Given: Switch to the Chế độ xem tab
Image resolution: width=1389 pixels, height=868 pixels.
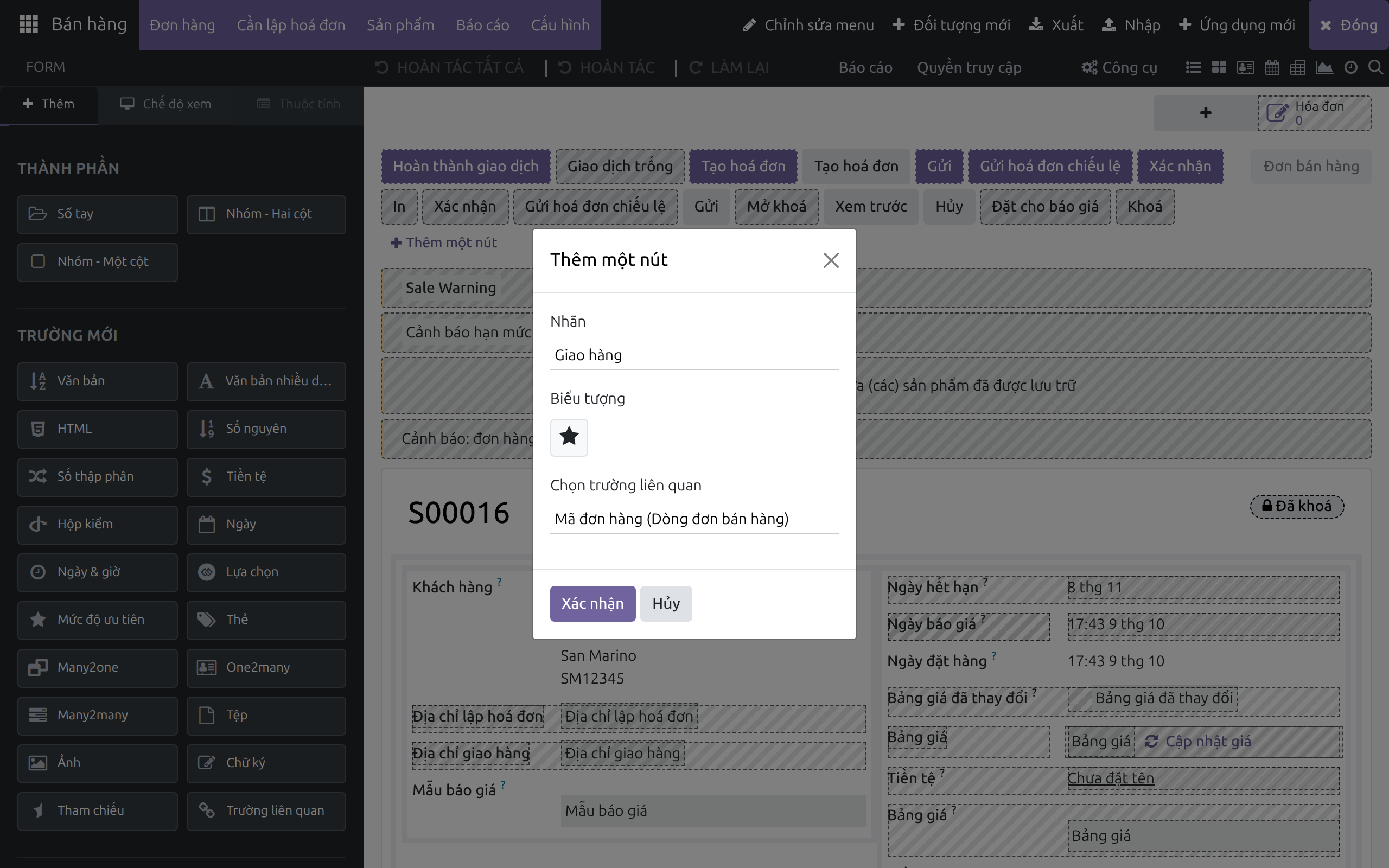Looking at the screenshot, I should point(166,104).
